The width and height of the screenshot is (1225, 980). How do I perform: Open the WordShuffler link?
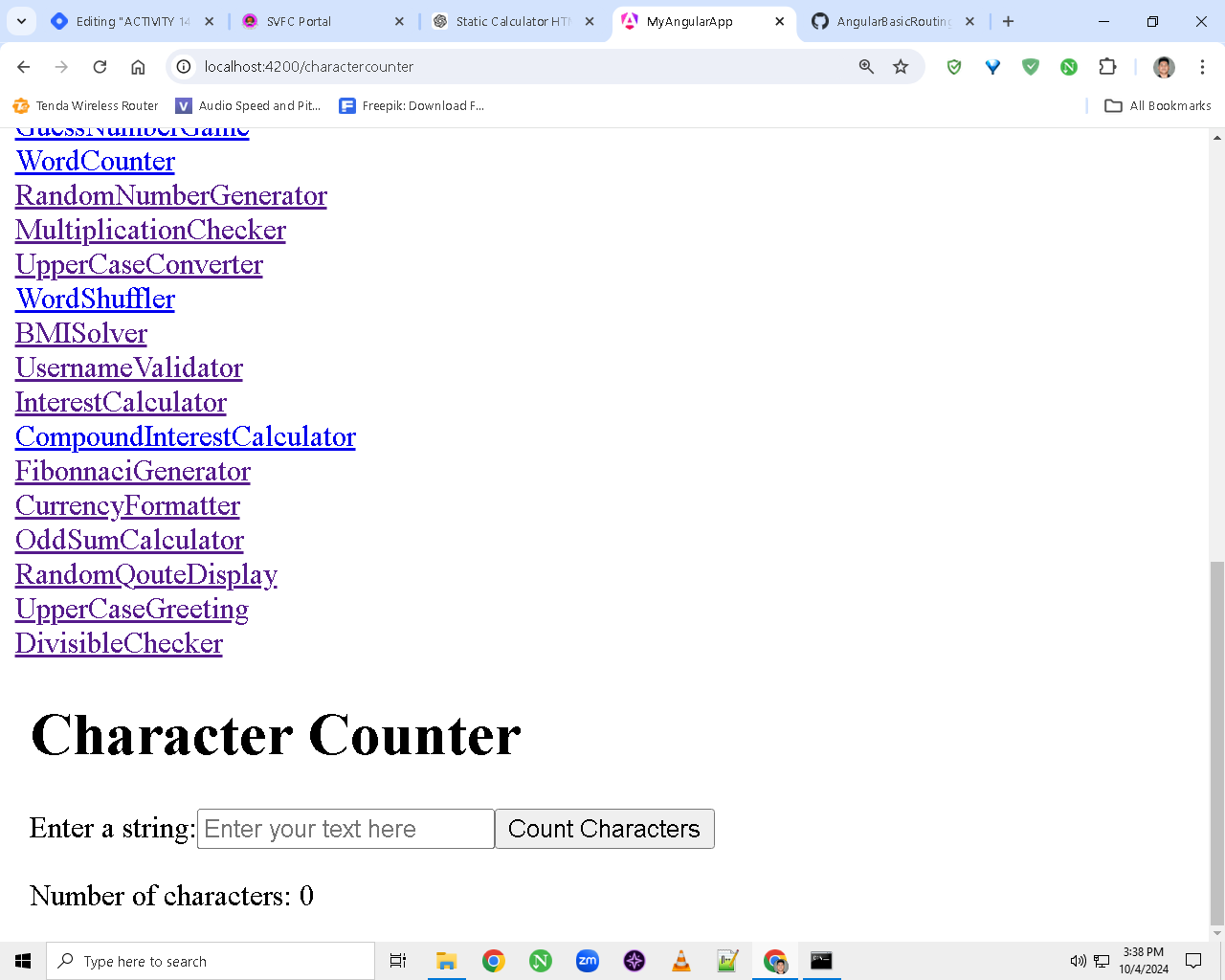tap(96, 299)
